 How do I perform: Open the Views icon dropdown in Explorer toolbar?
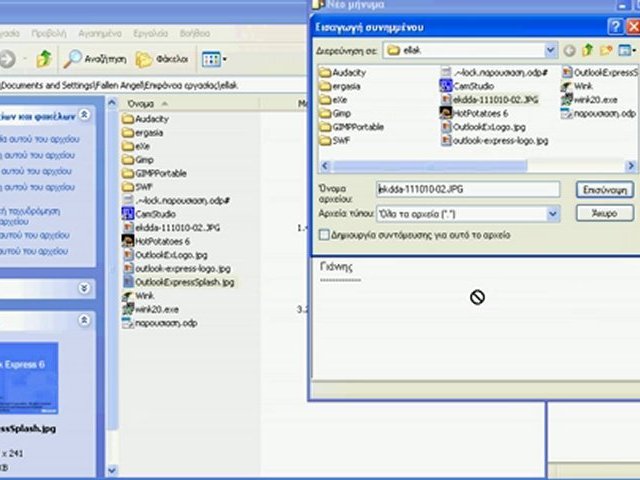pyautogui.click(x=214, y=60)
